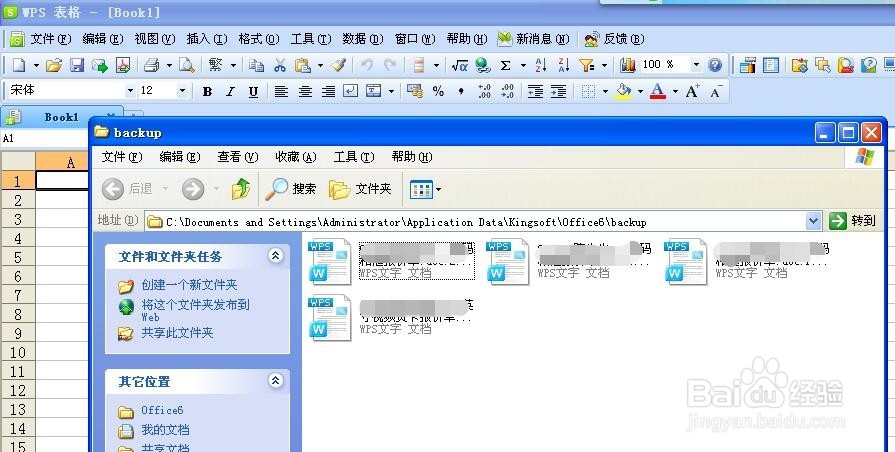This screenshot has height=452, width=895.
Task: Open the 我的文档 link
Action: point(165,429)
